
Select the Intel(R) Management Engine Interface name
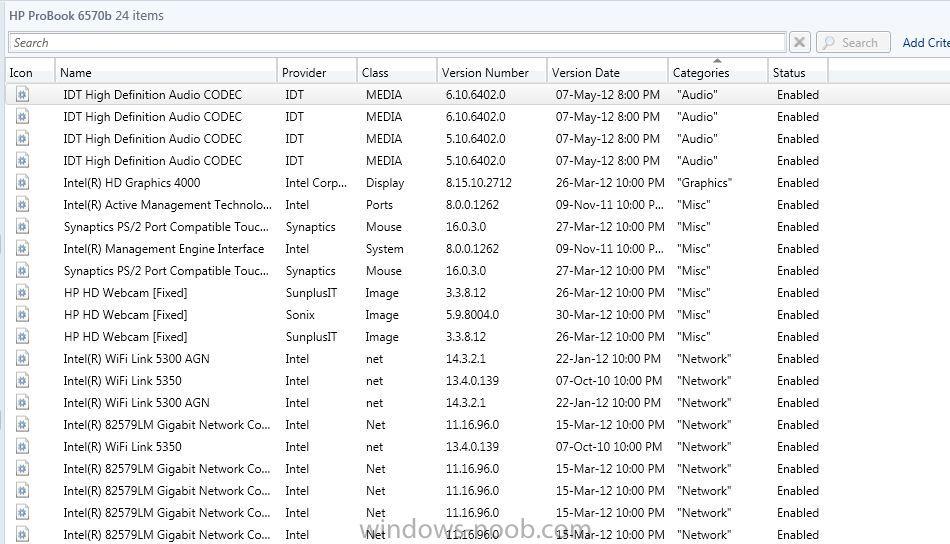pyautogui.click(x=164, y=248)
